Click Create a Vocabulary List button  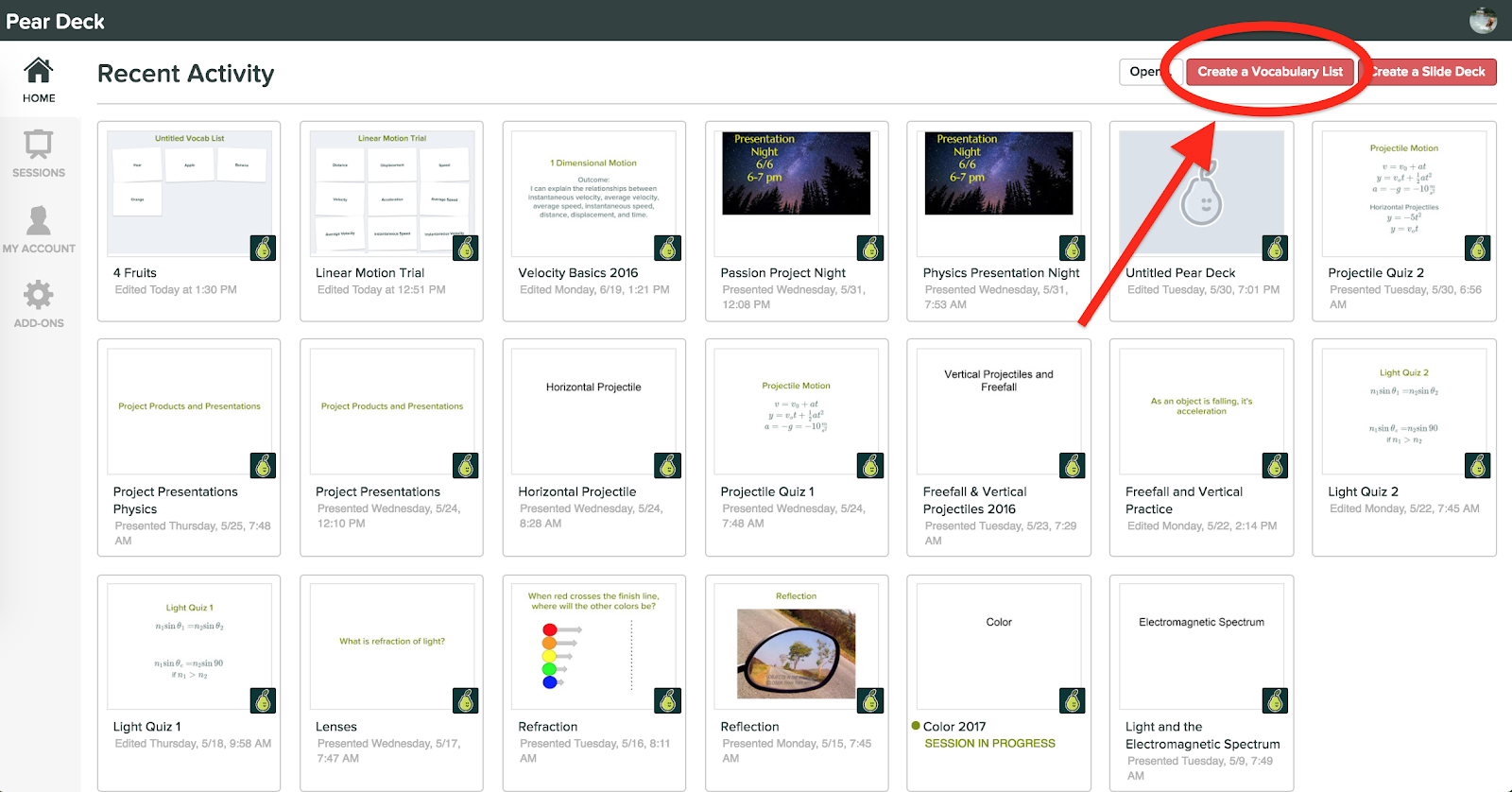click(1270, 72)
